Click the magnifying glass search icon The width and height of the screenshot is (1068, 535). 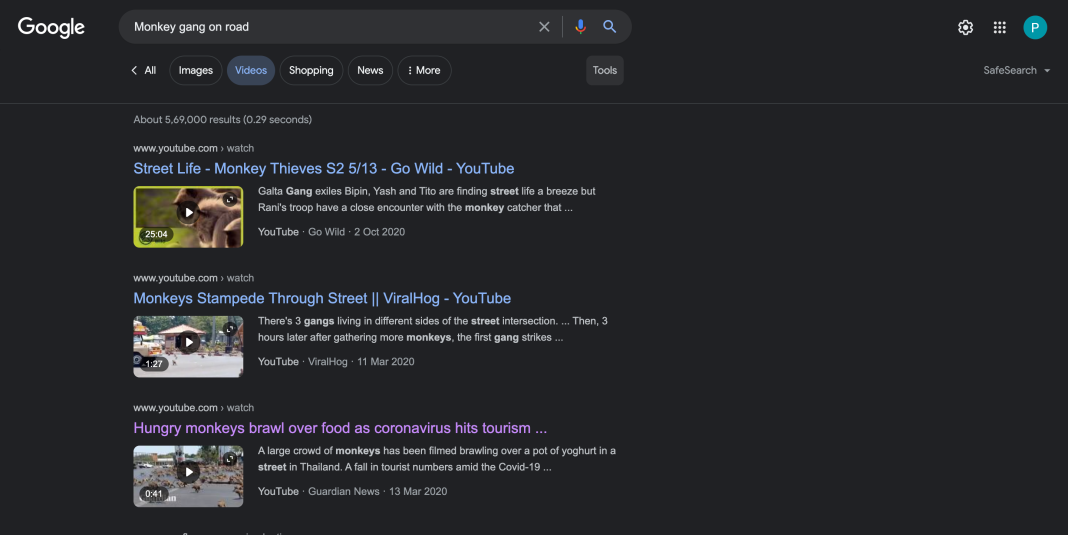610,27
